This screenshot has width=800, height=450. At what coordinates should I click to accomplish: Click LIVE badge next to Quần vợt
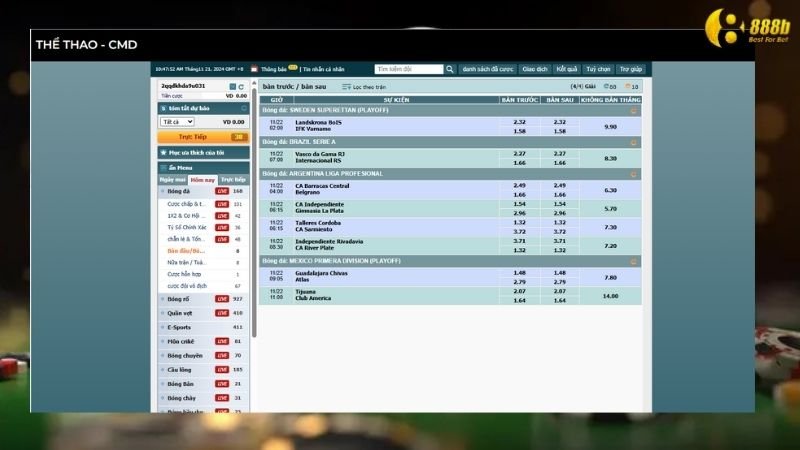222,313
